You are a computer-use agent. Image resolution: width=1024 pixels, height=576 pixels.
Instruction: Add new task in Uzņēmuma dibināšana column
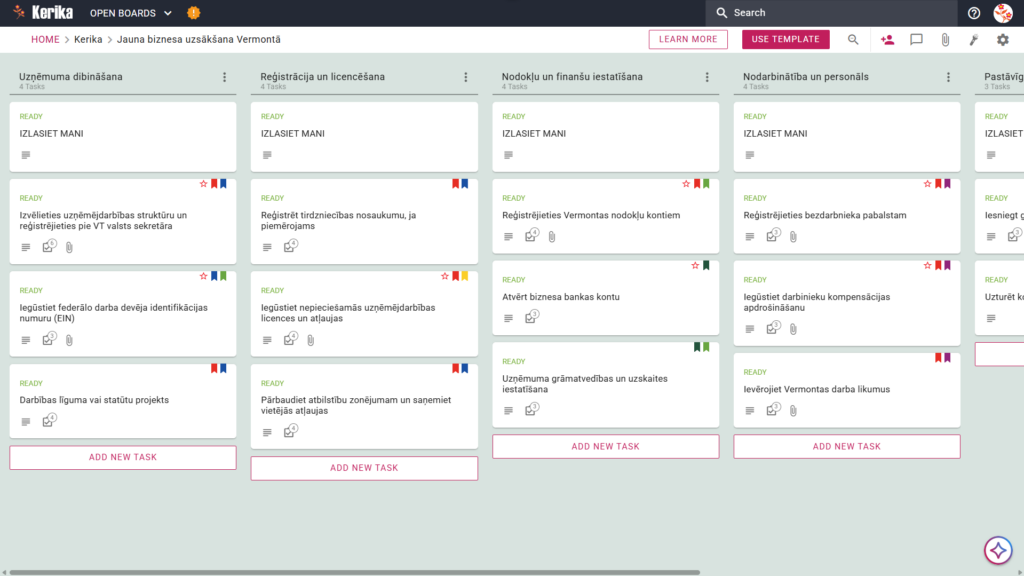123,457
